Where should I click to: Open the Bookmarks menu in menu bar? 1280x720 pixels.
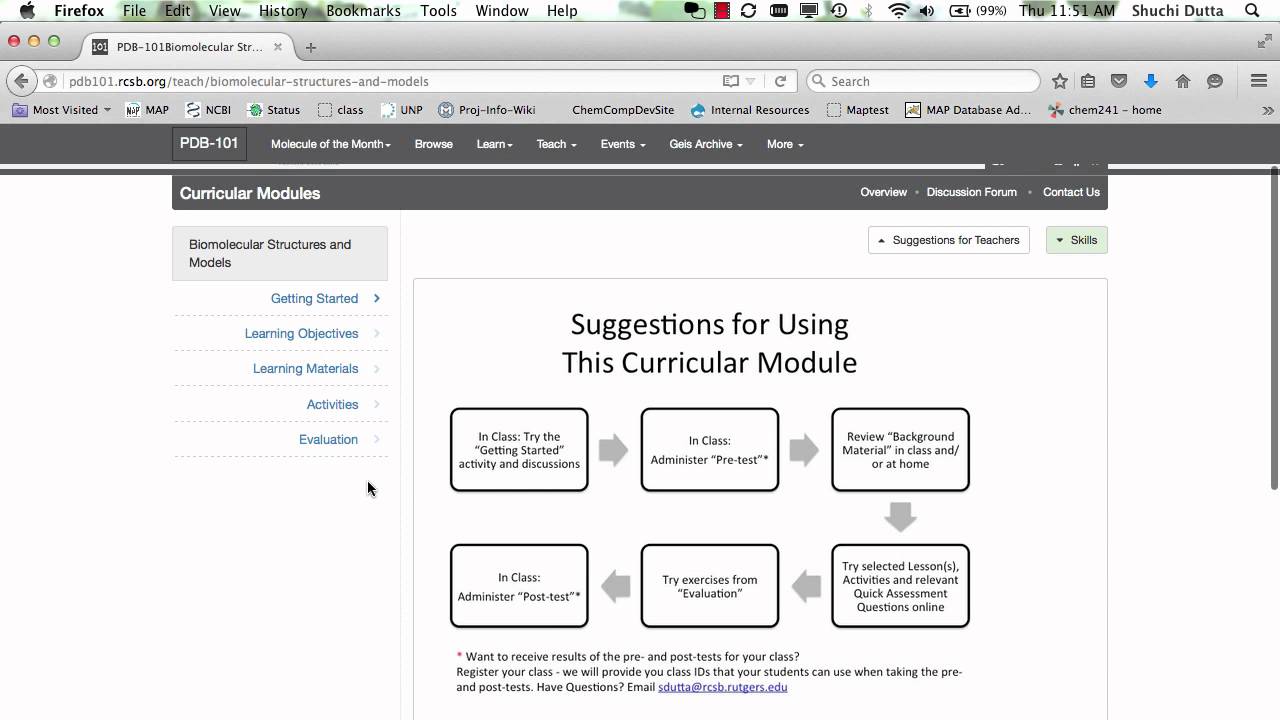click(x=363, y=11)
